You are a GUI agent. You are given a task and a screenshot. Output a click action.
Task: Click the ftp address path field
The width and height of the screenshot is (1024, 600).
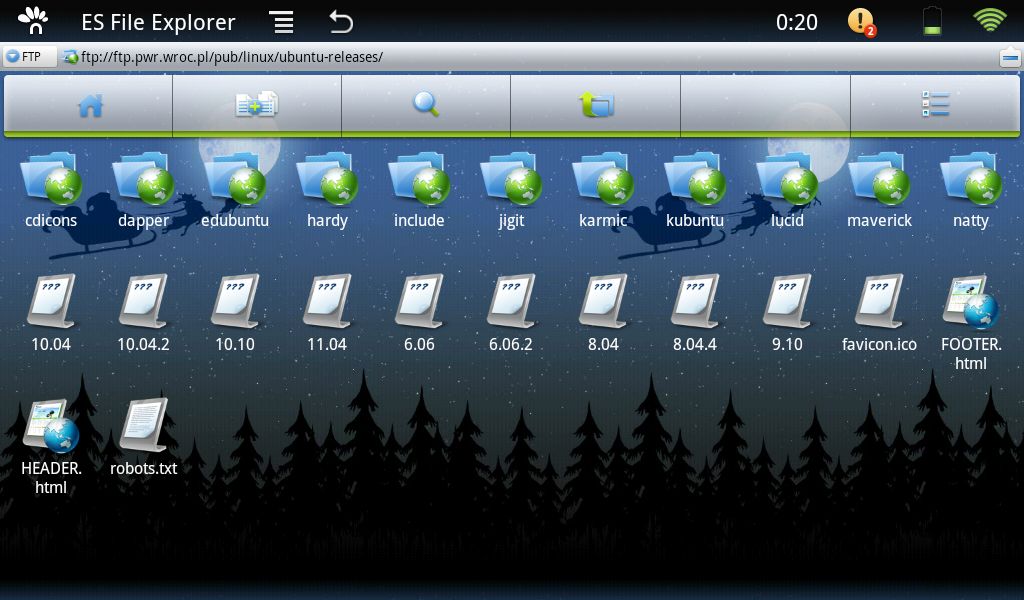tap(529, 57)
